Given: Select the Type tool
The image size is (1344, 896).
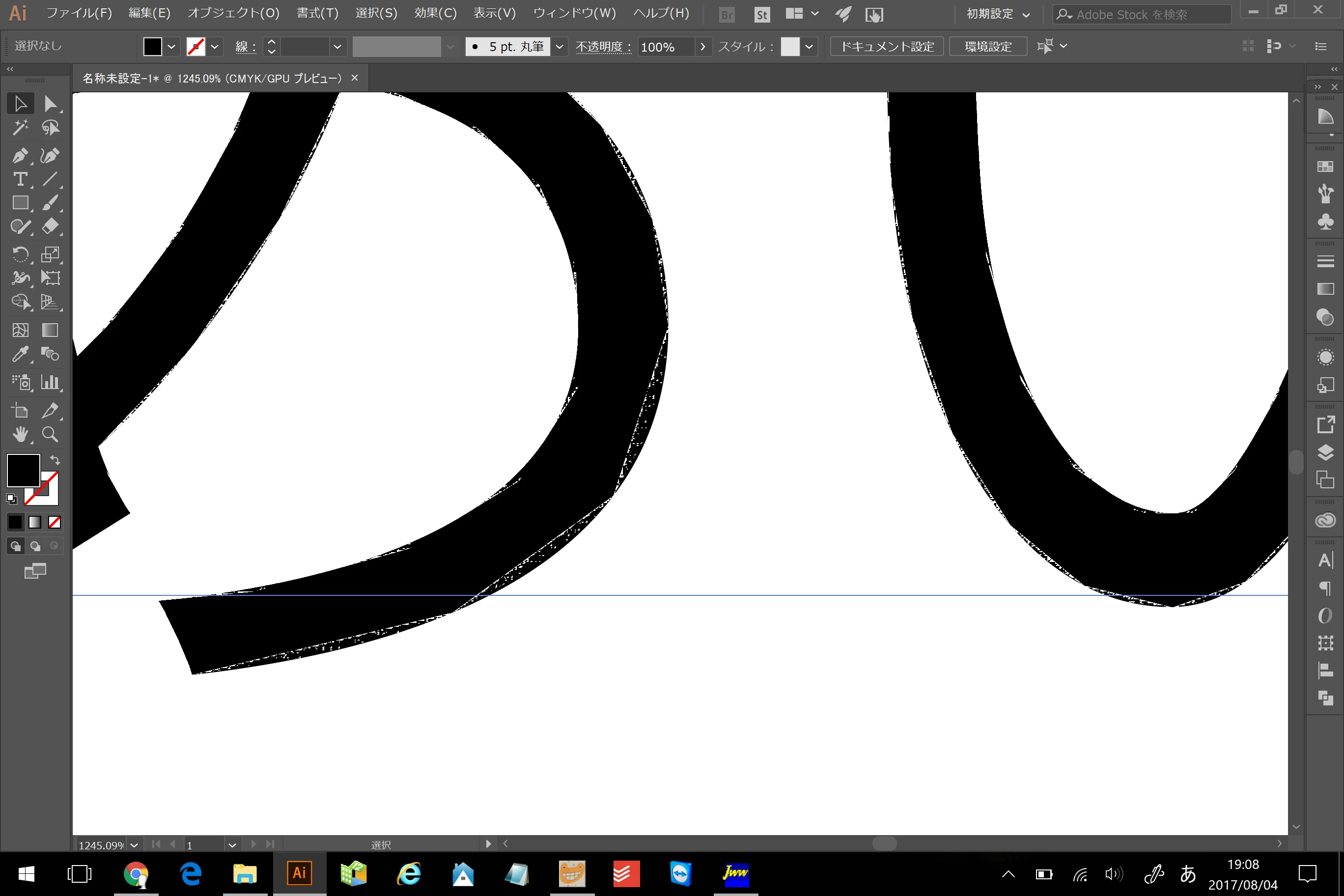Looking at the screenshot, I should click(20, 179).
